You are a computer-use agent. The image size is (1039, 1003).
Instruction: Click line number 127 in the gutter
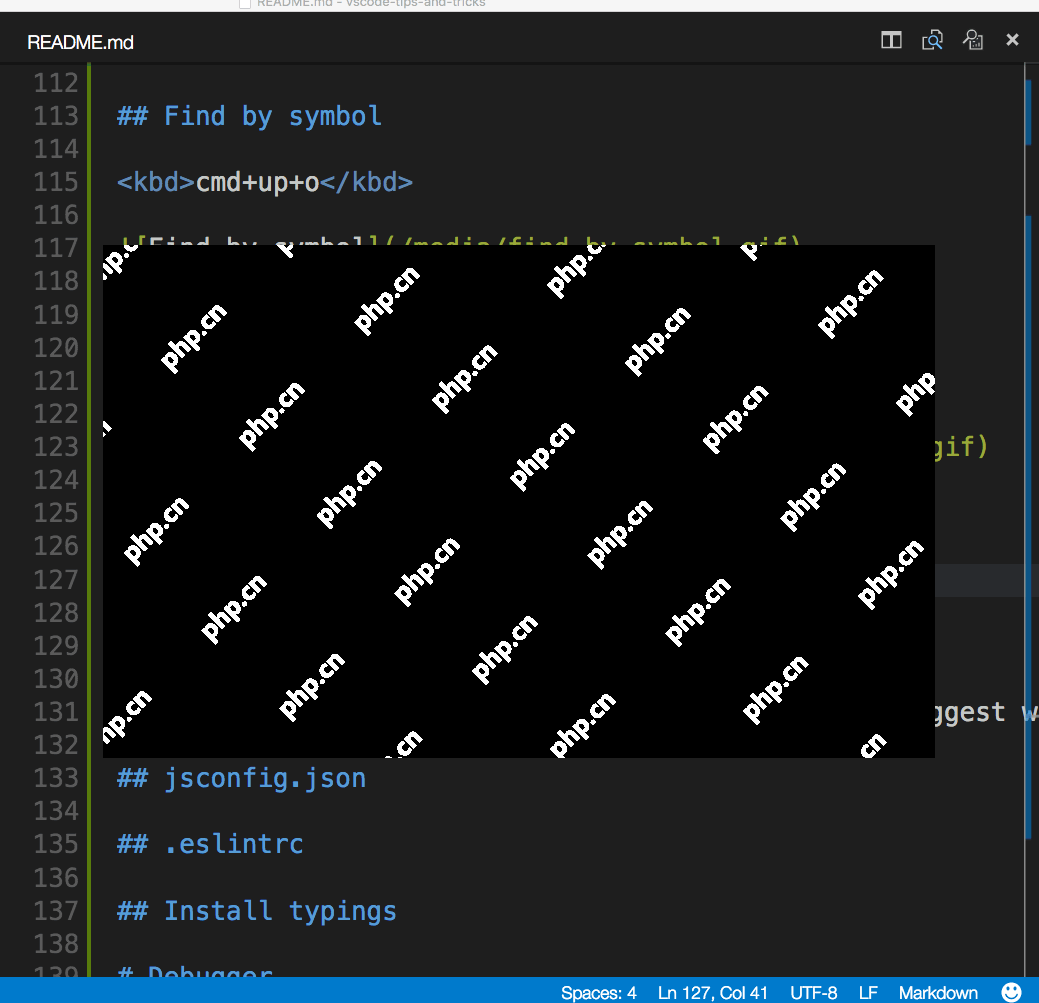56,580
